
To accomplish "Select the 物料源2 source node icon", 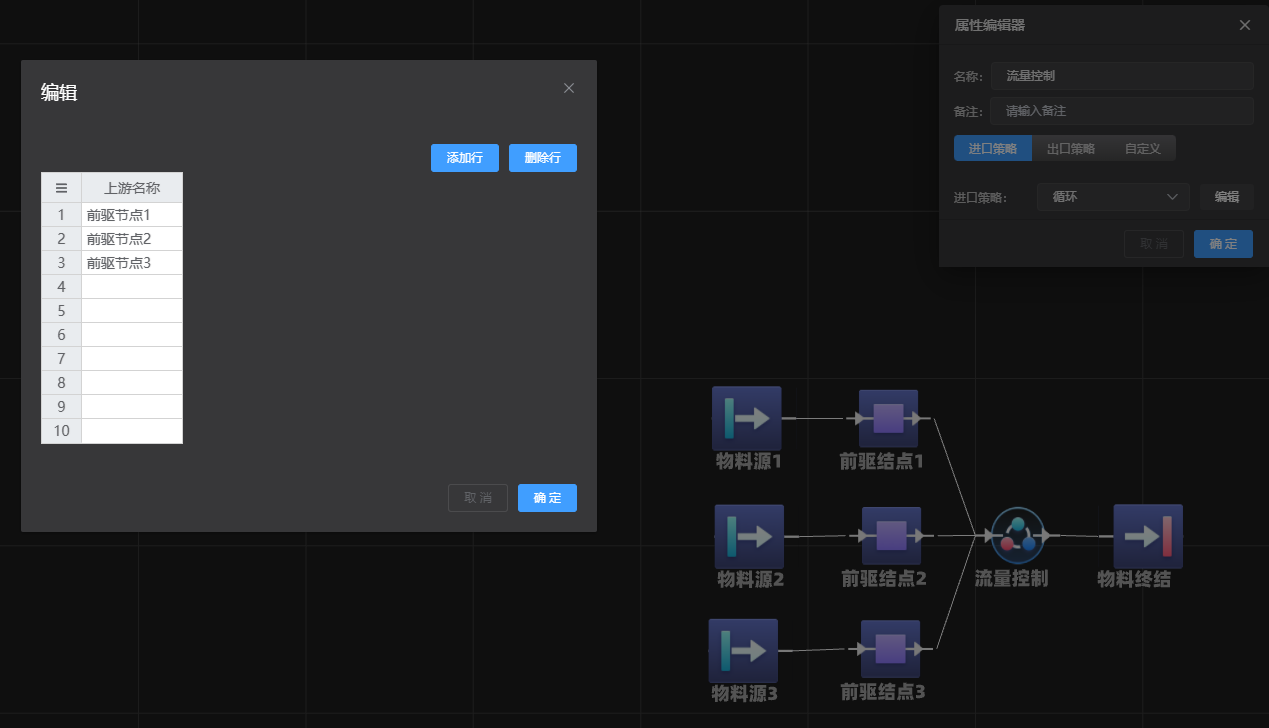I will click(749, 536).
